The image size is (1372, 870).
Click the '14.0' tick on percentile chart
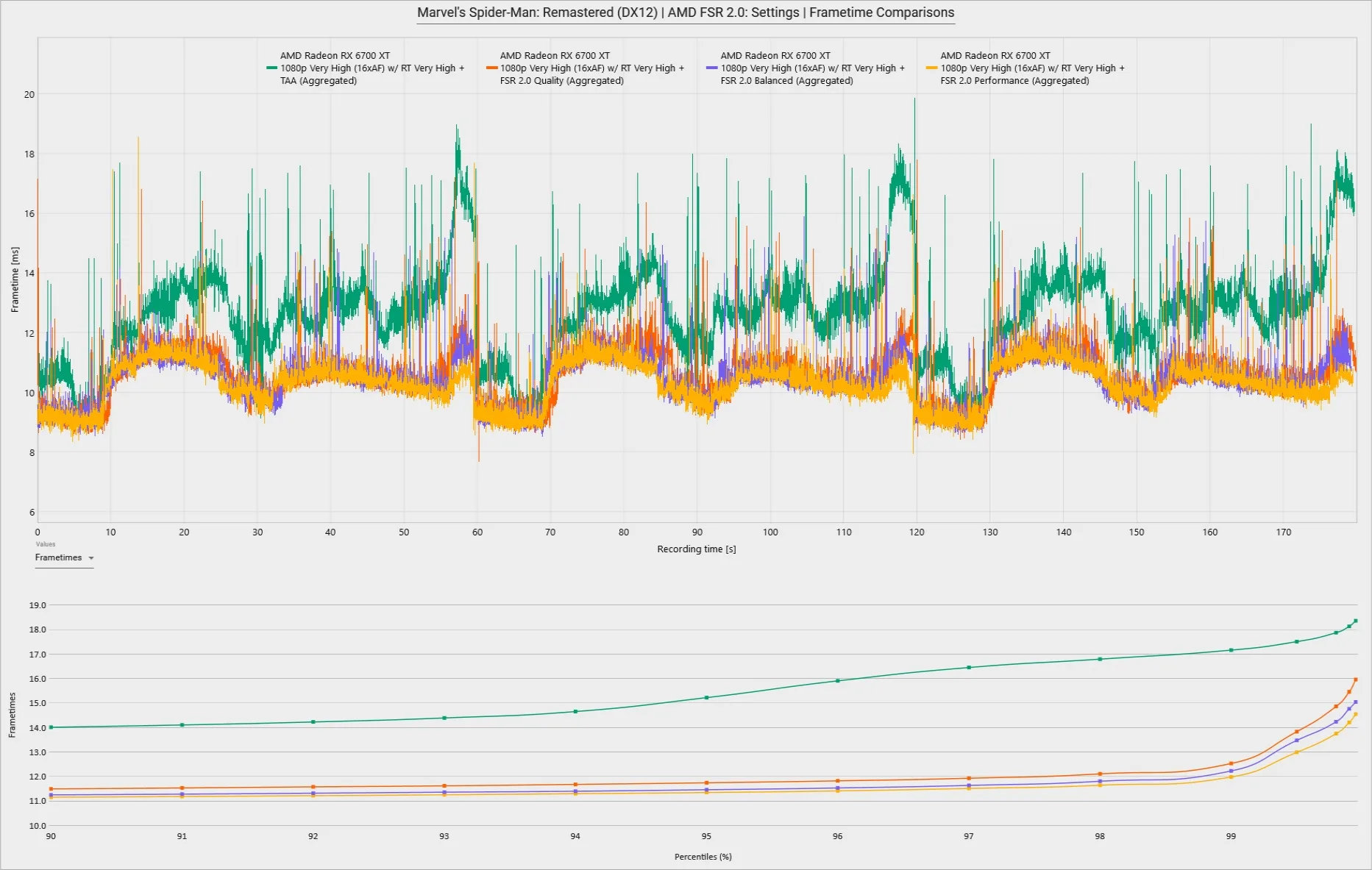tap(38, 728)
